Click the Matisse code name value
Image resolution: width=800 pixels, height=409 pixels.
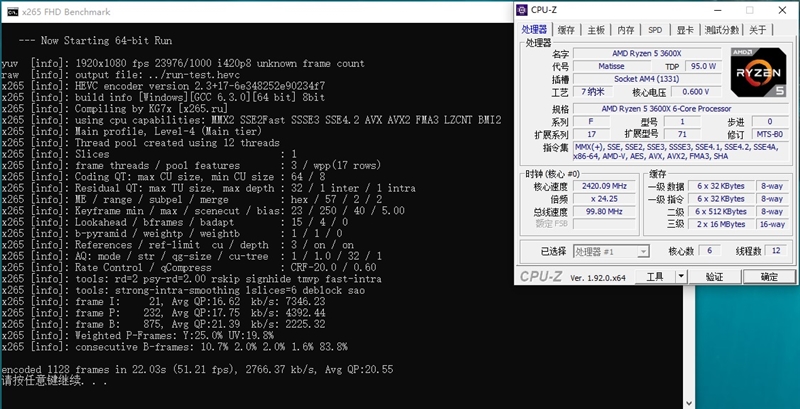[611, 66]
